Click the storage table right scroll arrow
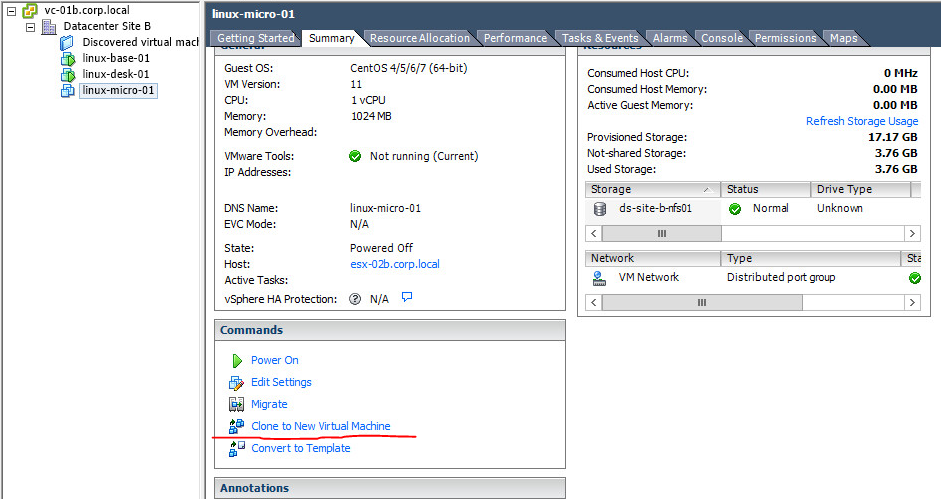The image size is (941, 499). (x=912, y=234)
